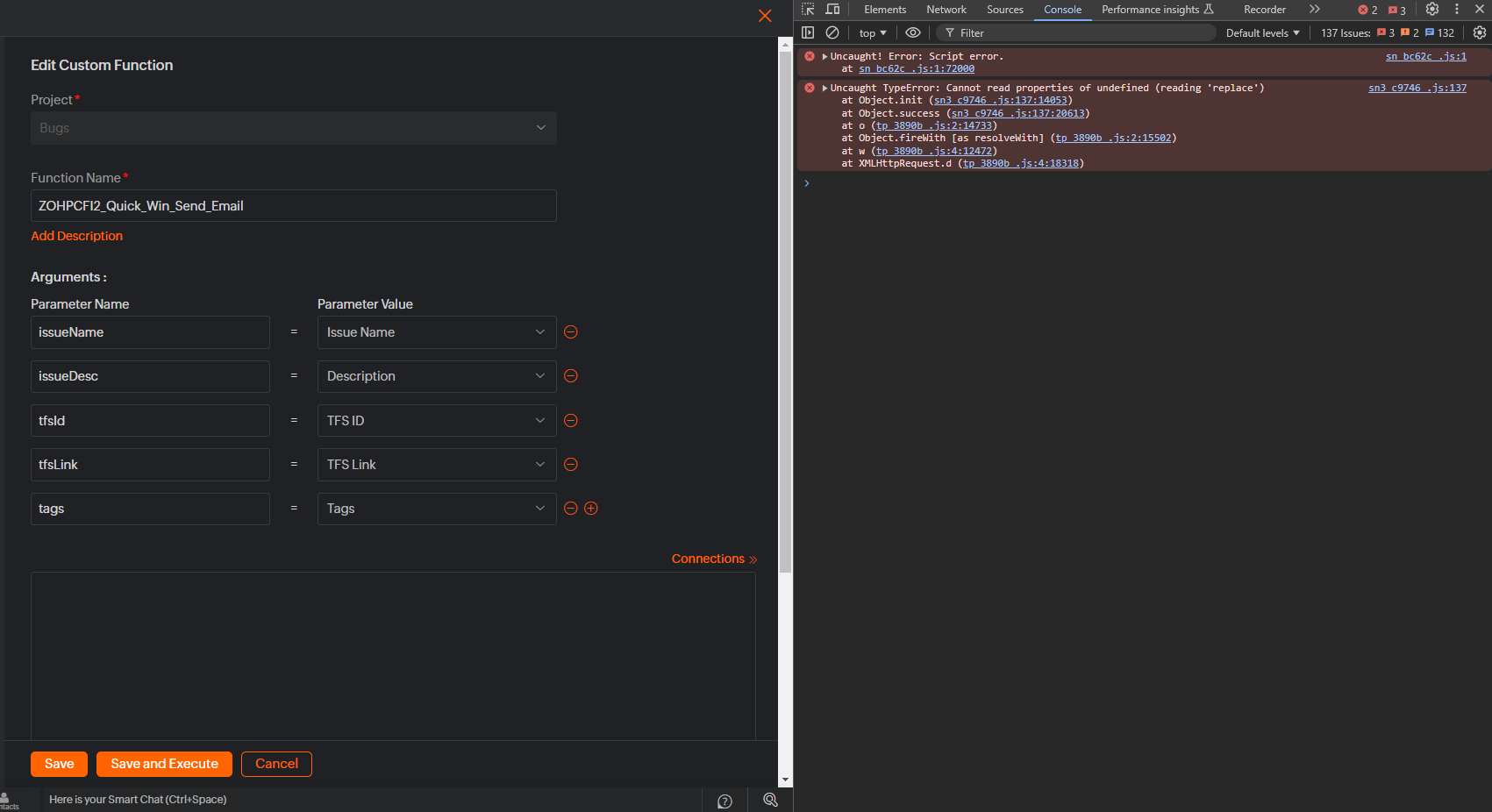
Task: Switch to the Sources tab
Action: 1005,10
